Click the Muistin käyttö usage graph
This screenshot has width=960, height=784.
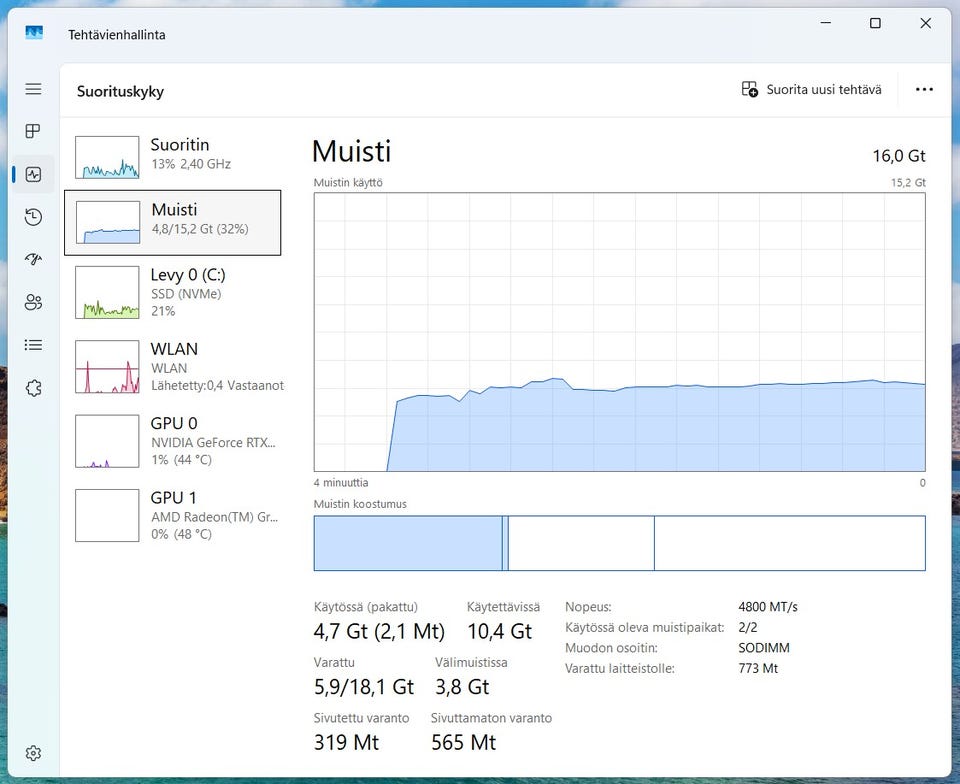(x=619, y=331)
